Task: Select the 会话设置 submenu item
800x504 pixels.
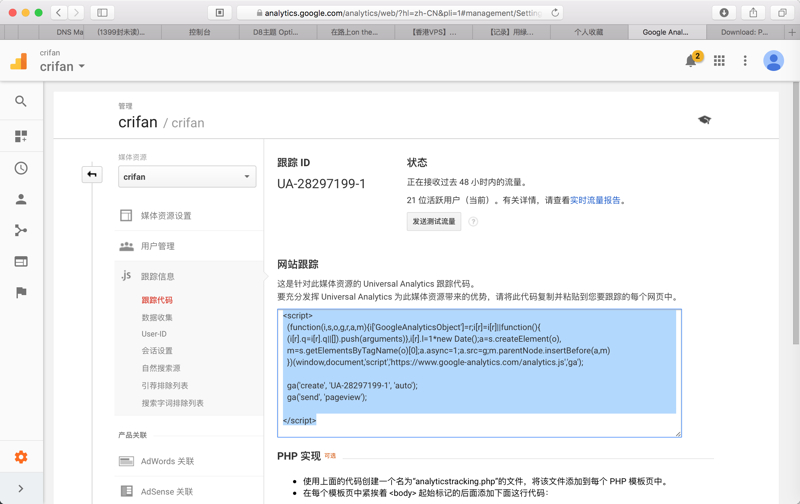Action: [x=157, y=351]
